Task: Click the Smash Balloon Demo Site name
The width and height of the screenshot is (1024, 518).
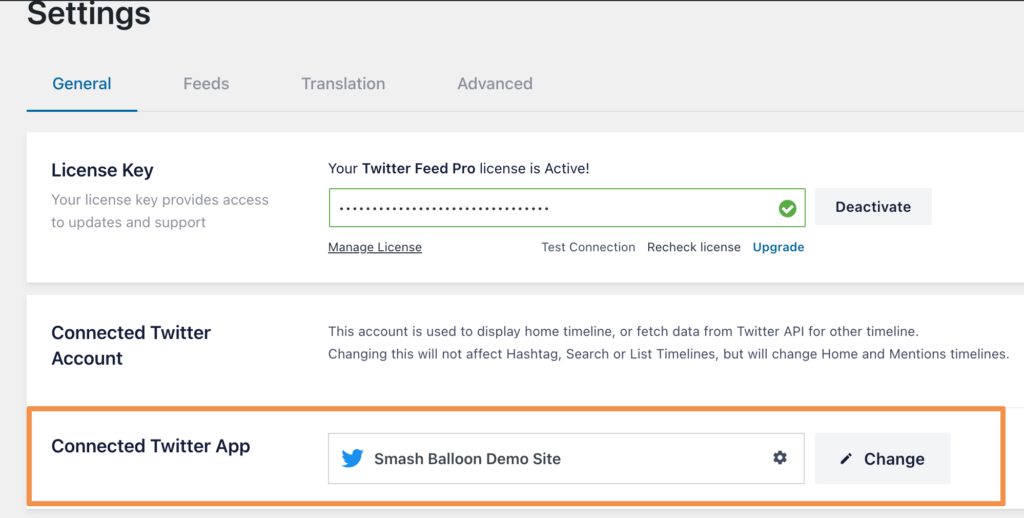Action: tap(467, 459)
